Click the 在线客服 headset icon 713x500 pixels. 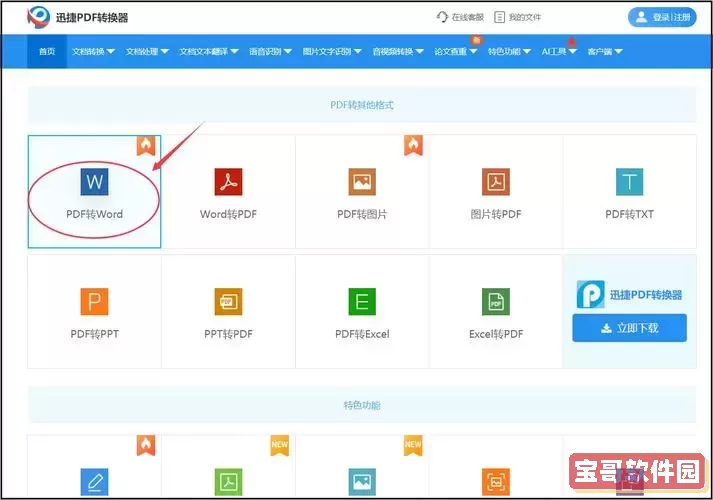tap(442, 17)
